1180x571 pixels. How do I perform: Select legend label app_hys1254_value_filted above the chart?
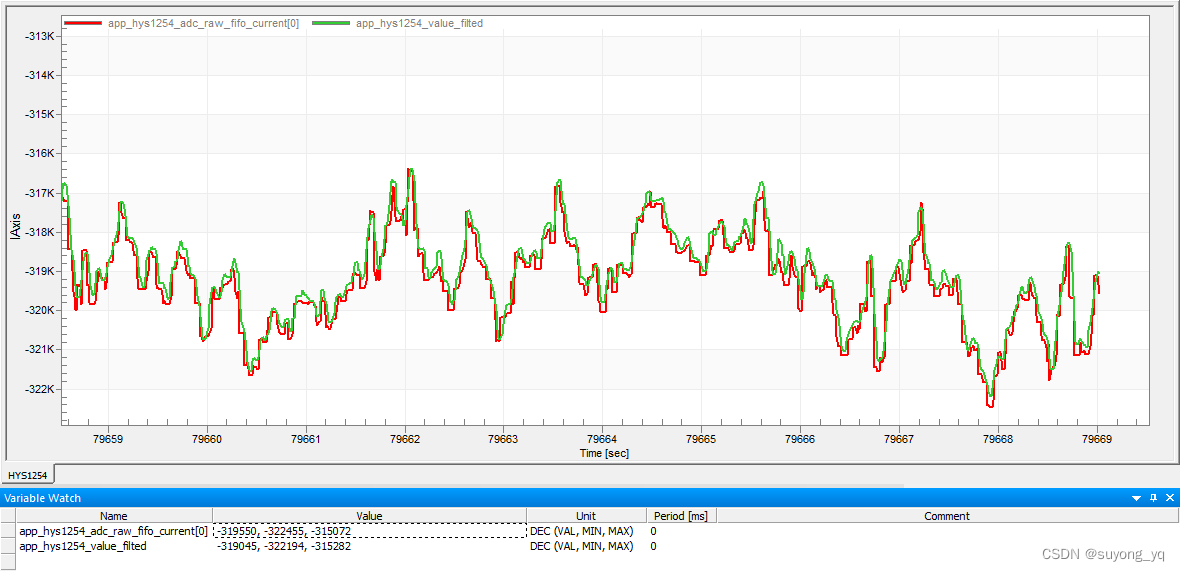click(419, 23)
